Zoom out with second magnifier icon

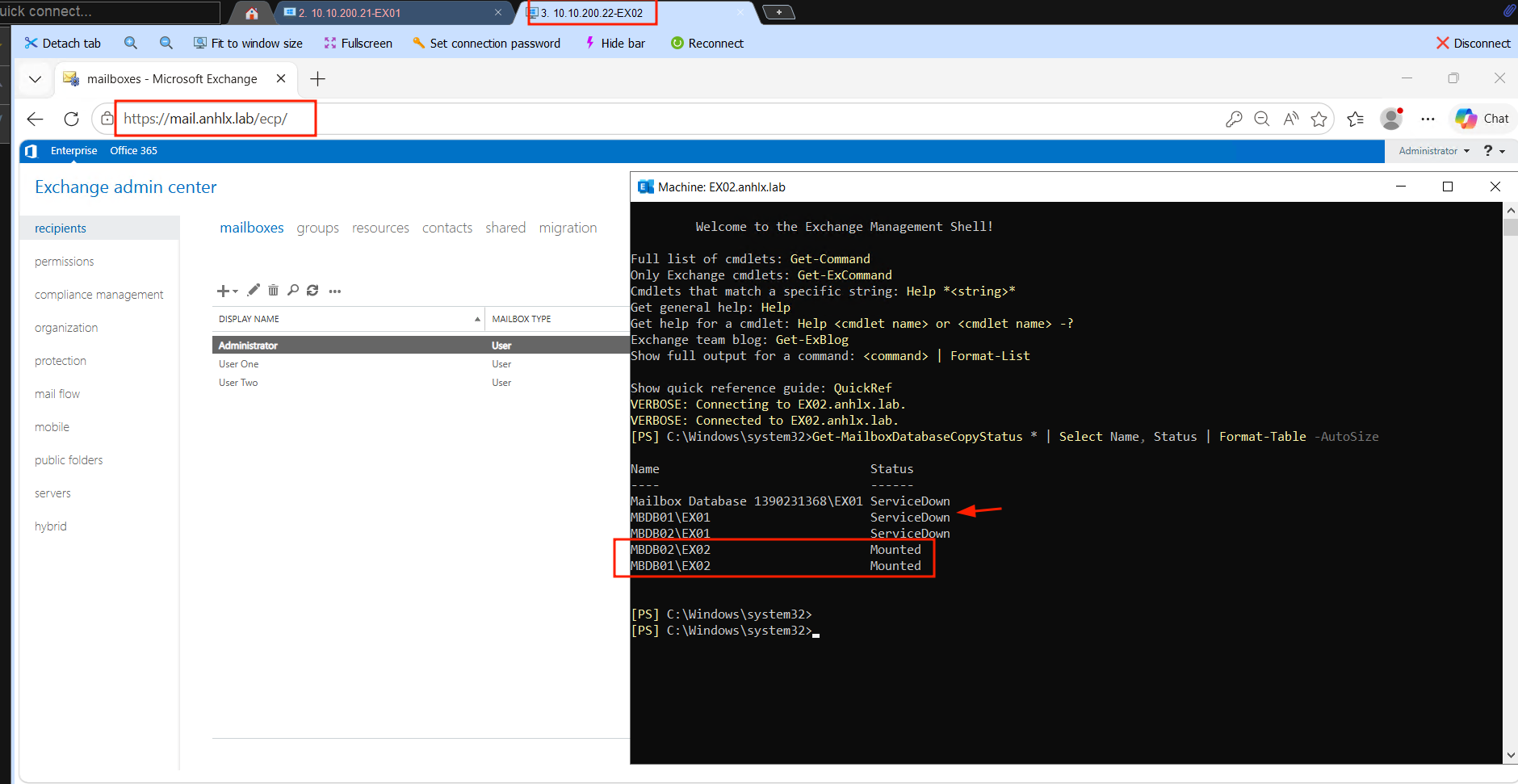coord(166,44)
